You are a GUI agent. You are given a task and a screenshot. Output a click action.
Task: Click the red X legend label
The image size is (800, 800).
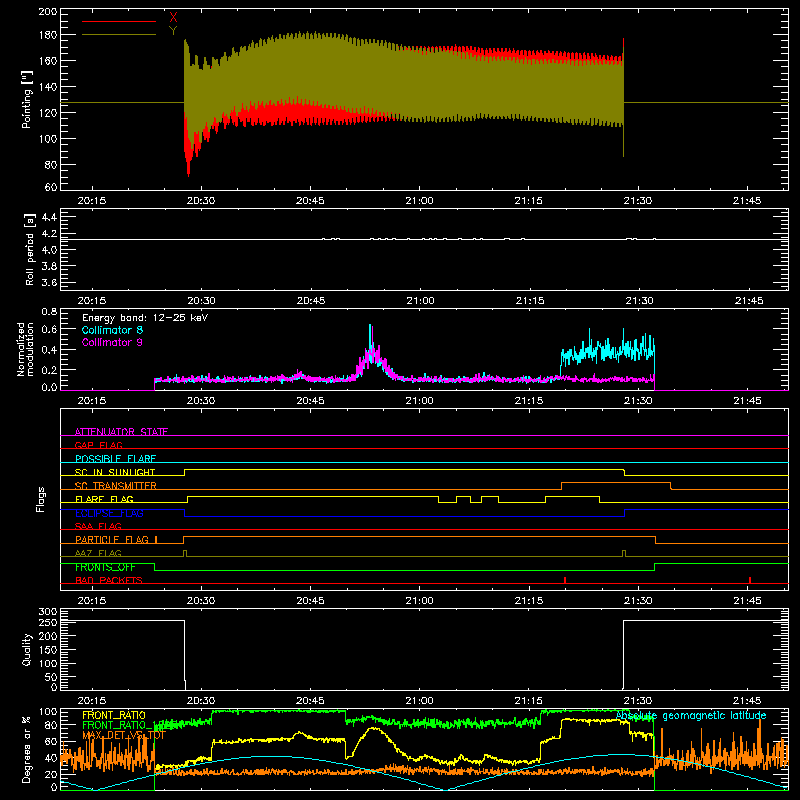point(173,18)
